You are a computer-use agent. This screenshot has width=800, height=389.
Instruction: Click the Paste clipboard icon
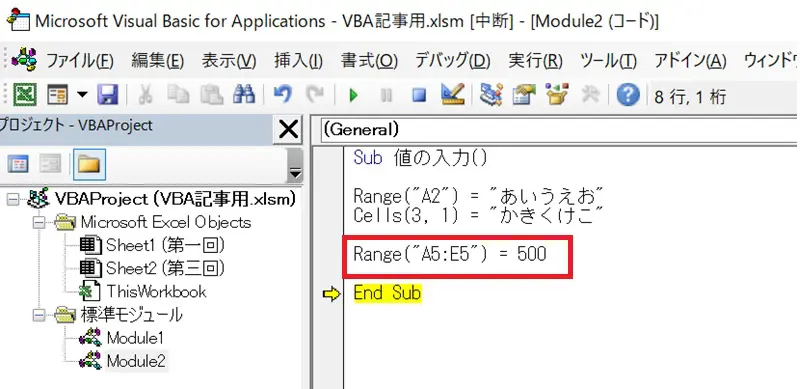(211, 95)
